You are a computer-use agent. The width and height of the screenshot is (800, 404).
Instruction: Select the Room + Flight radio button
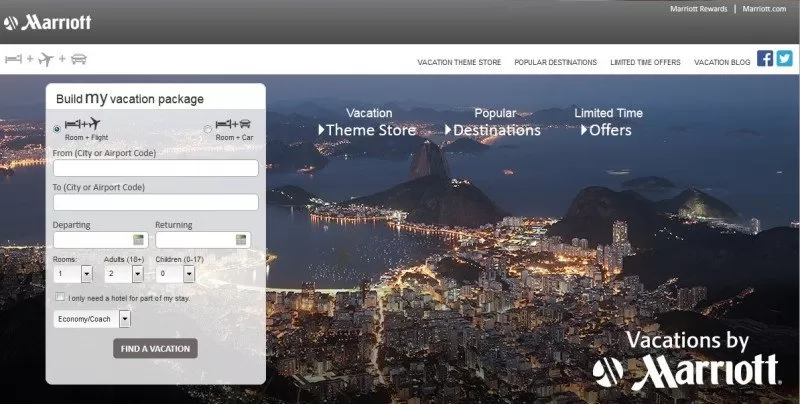coord(57,129)
